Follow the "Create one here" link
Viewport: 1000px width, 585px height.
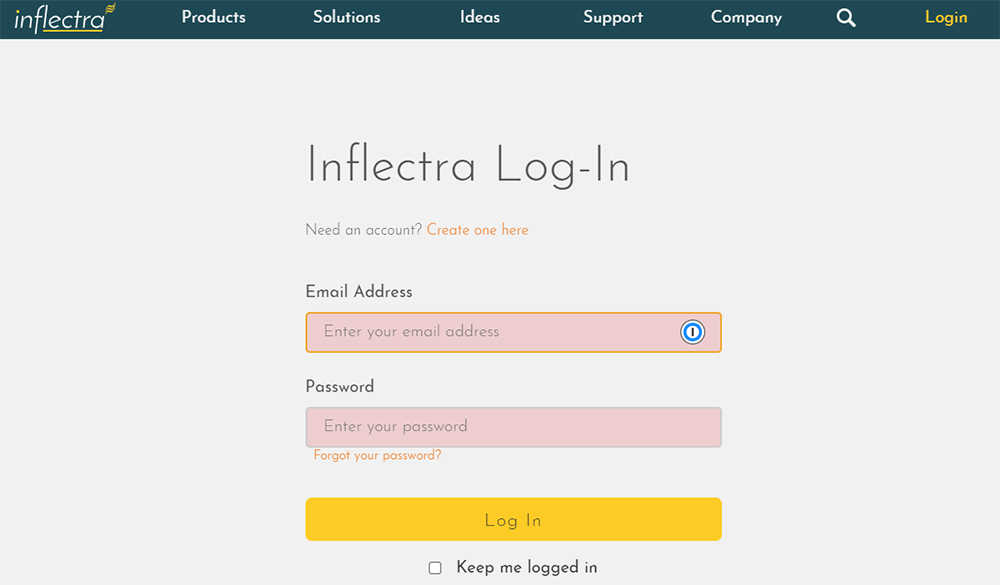(x=477, y=230)
